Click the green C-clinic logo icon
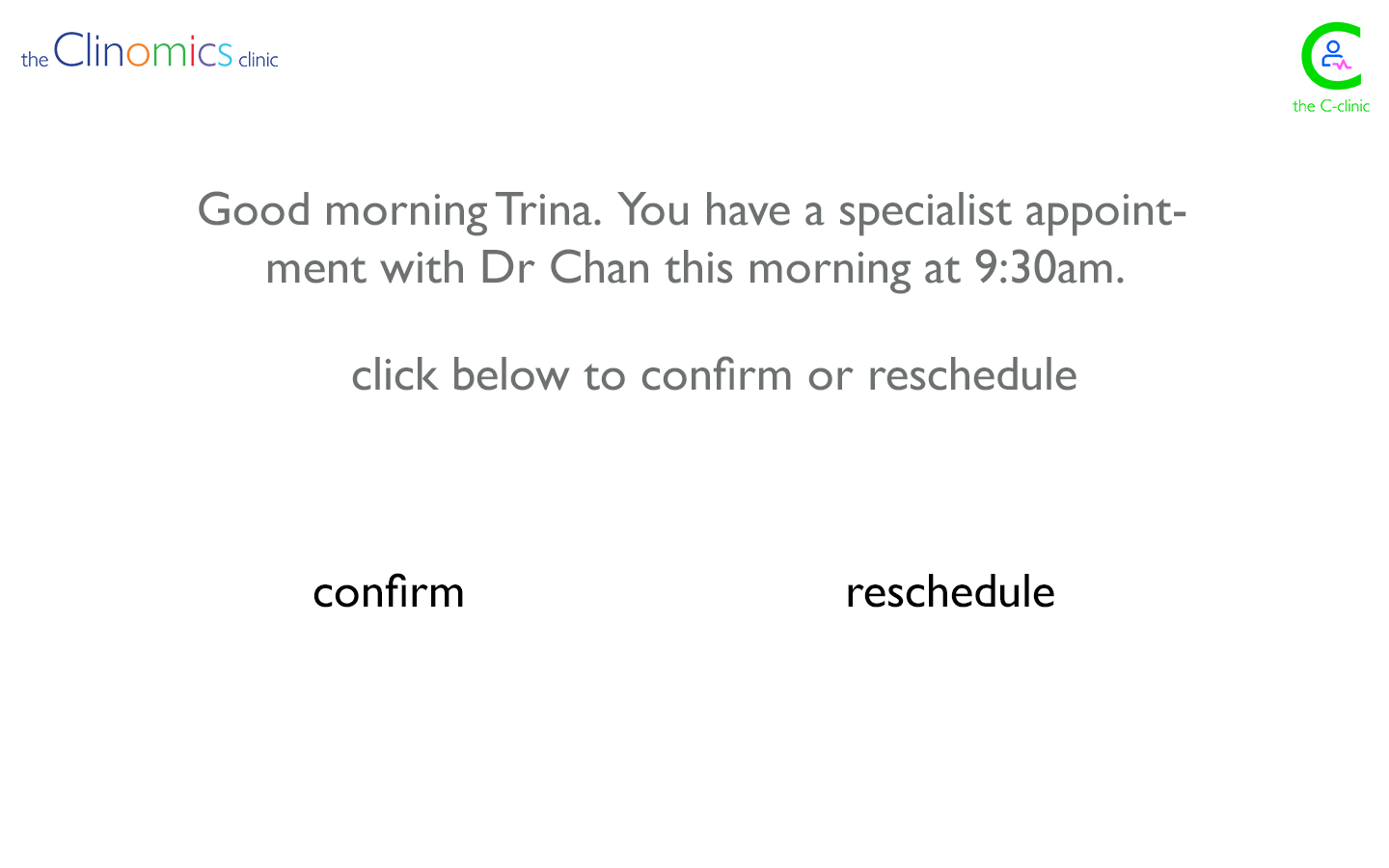 pyautogui.click(x=1330, y=56)
